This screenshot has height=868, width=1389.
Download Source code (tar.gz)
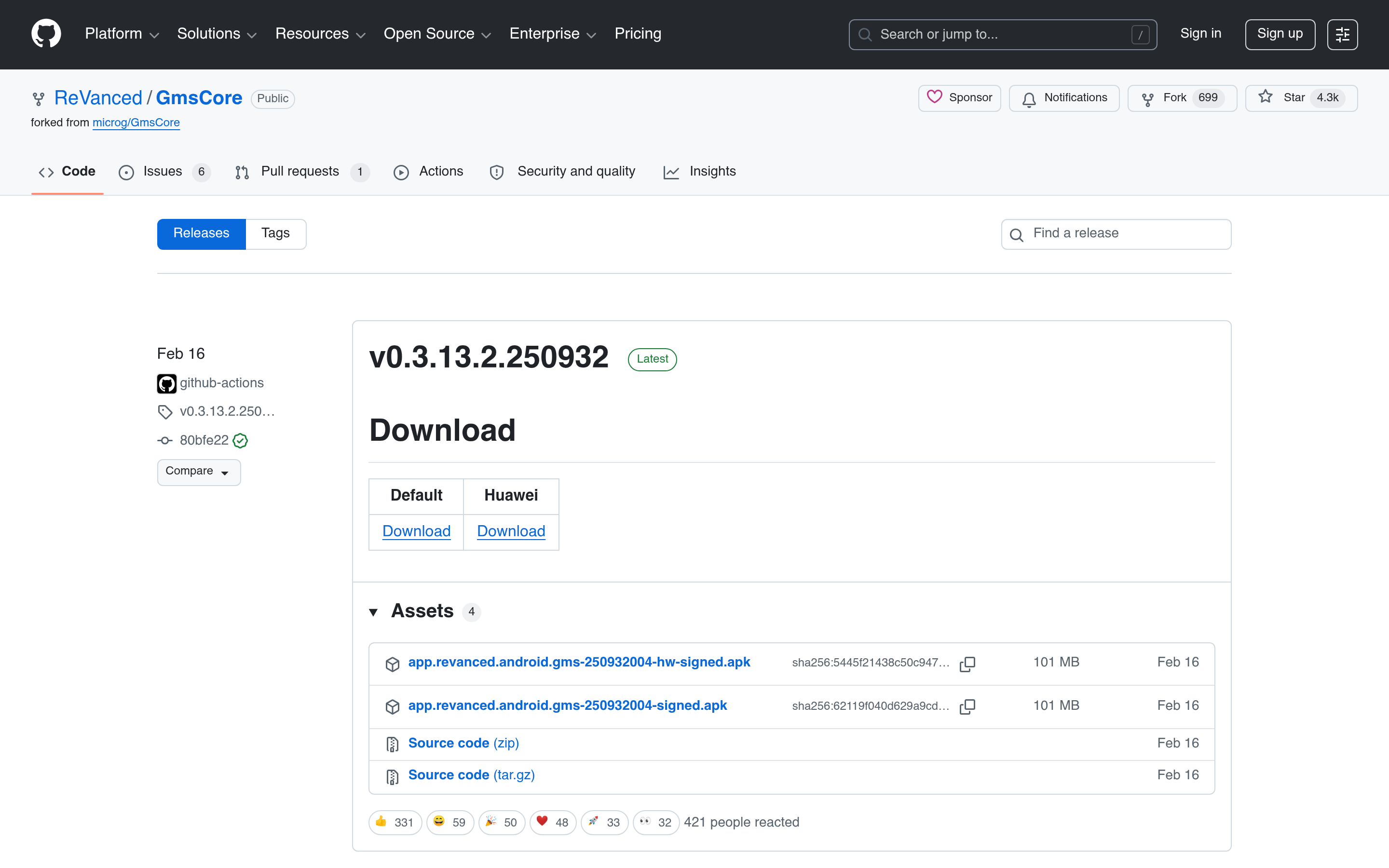[x=471, y=775]
